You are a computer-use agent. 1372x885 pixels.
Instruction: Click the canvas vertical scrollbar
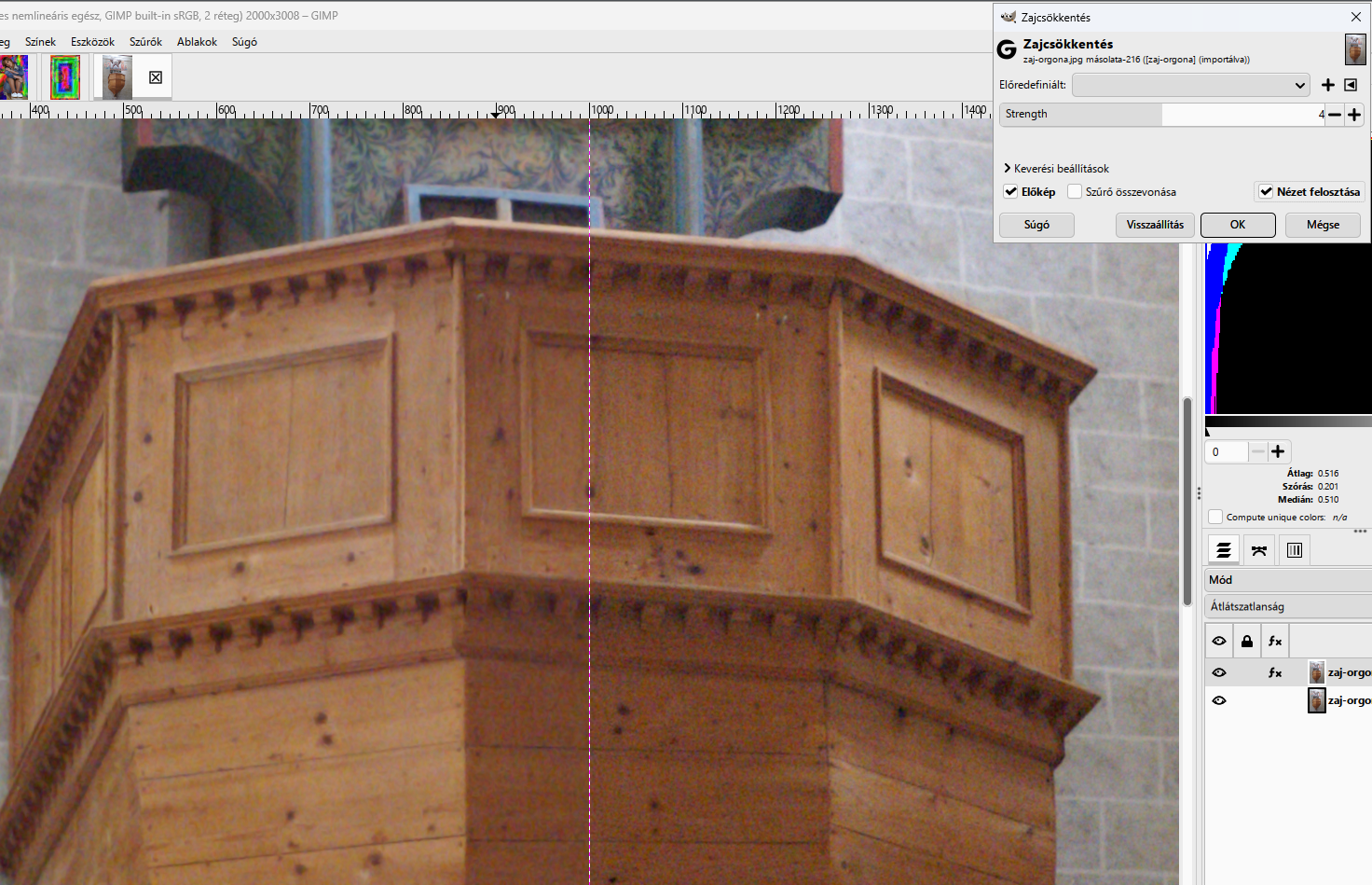coord(1187,502)
